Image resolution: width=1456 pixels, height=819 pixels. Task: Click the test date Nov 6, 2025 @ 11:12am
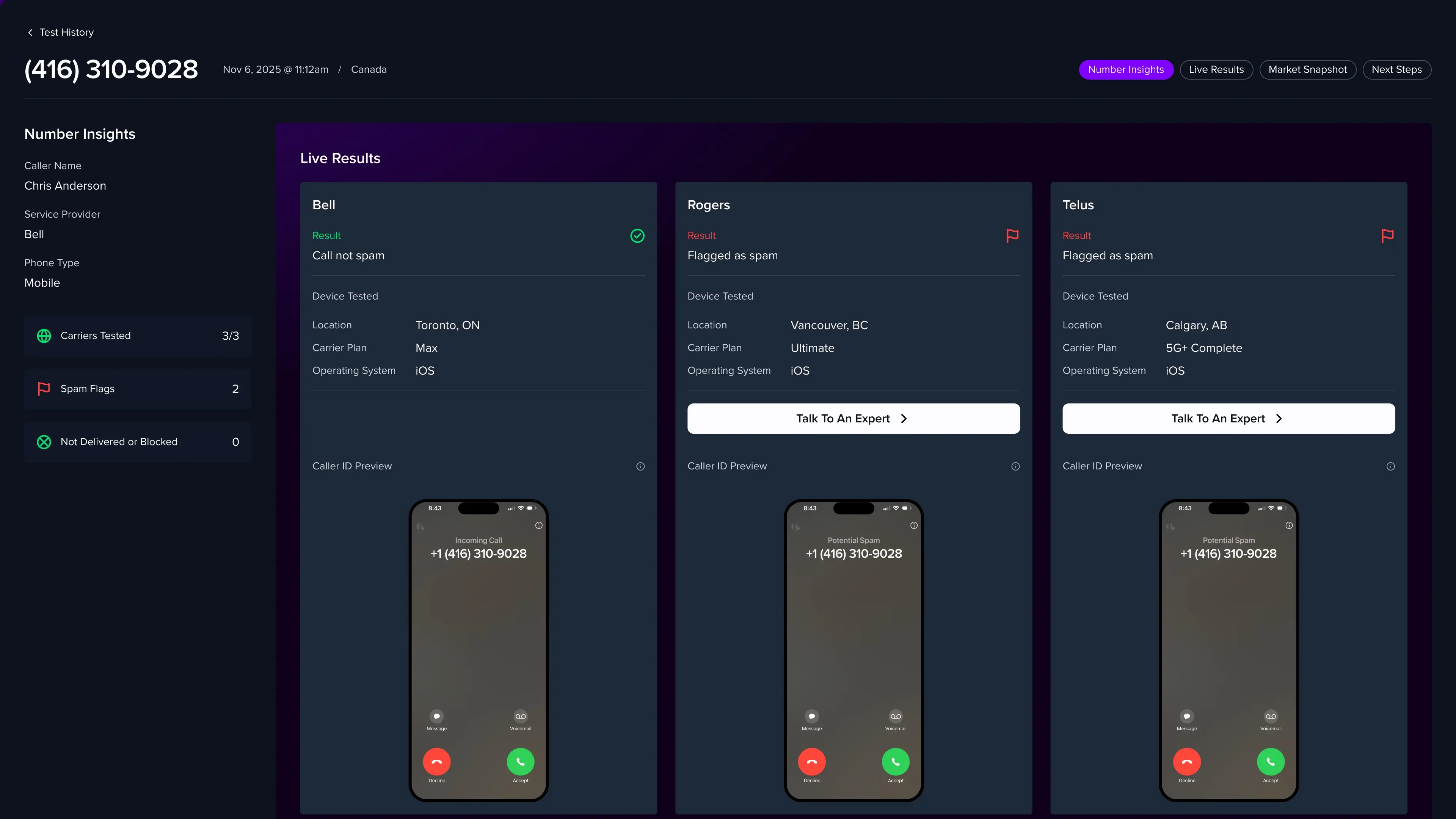275,69
